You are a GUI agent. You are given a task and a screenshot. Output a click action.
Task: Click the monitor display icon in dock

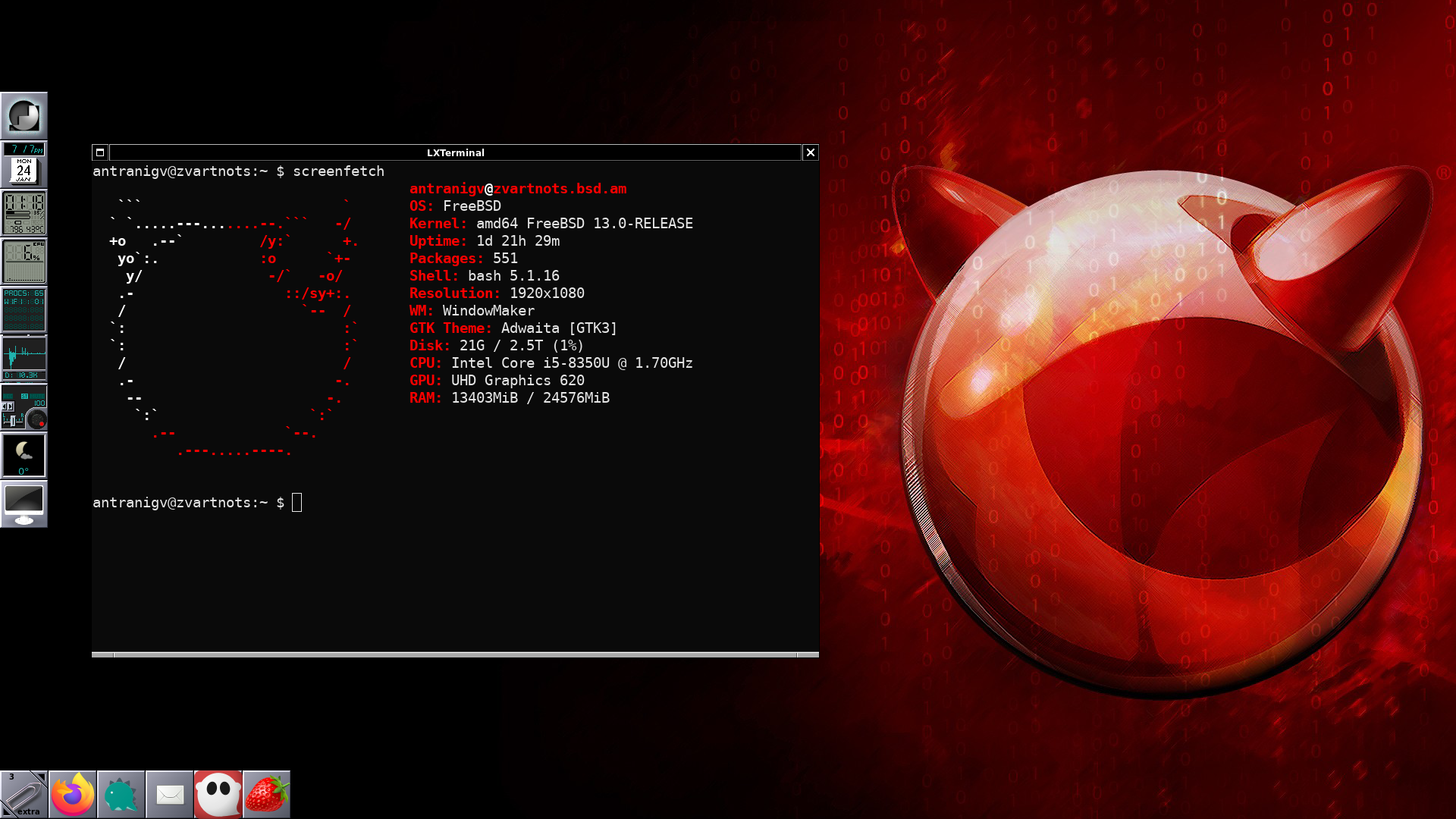24,504
